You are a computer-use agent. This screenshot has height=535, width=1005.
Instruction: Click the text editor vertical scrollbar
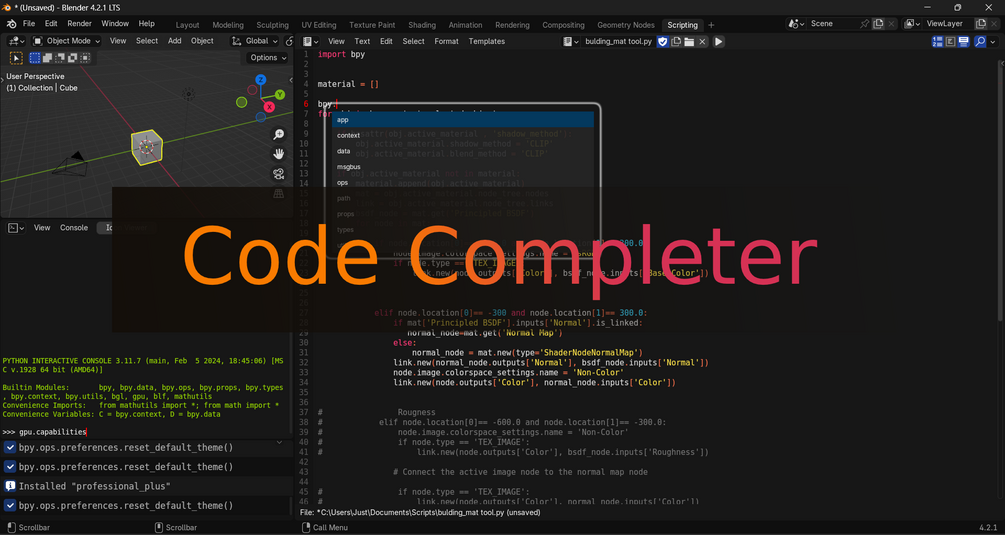[x=1001, y=189]
